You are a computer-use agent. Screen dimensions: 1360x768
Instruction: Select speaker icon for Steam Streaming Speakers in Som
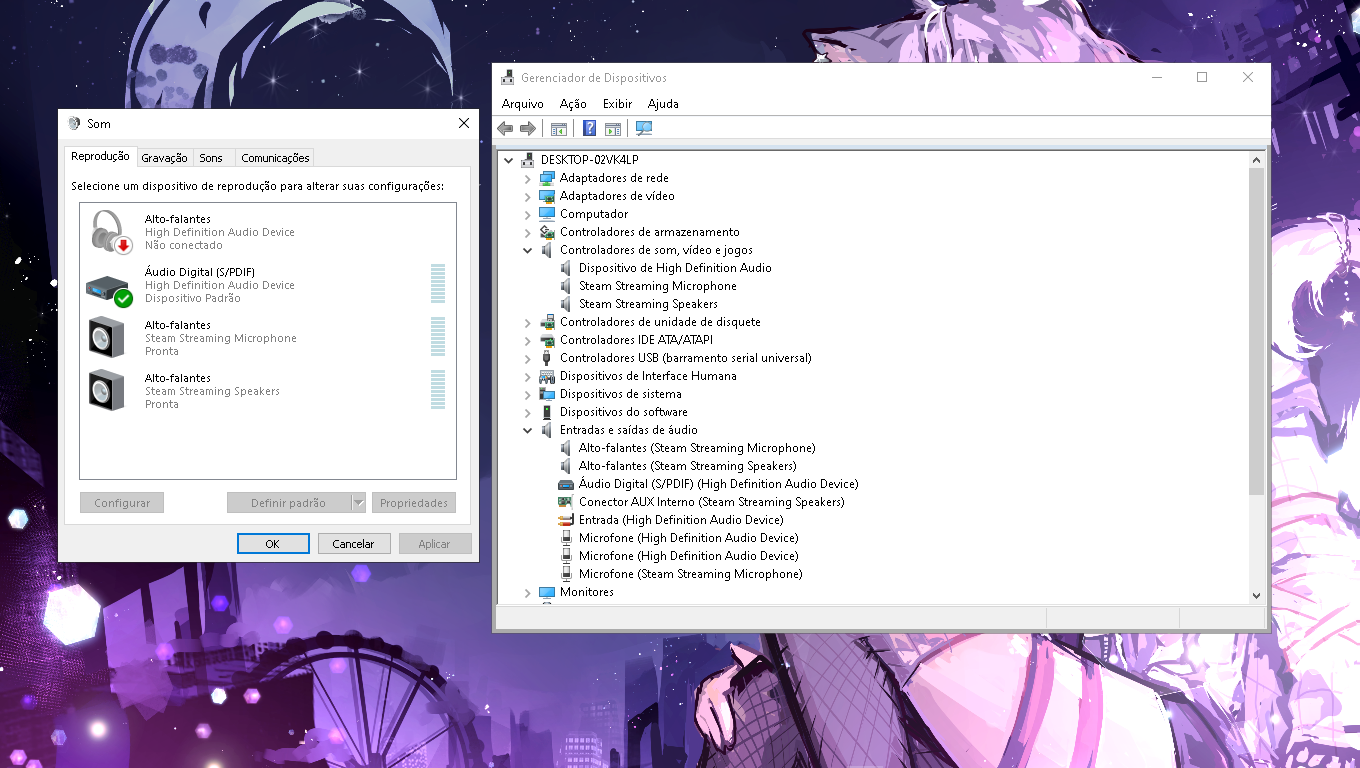[x=106, y=390]
